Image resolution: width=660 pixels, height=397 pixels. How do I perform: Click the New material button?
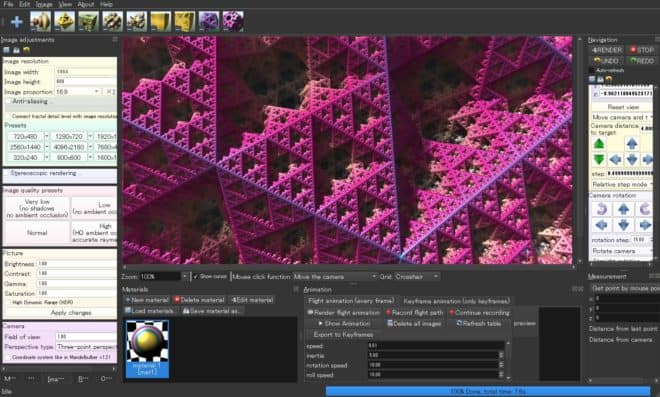point(147,300)
